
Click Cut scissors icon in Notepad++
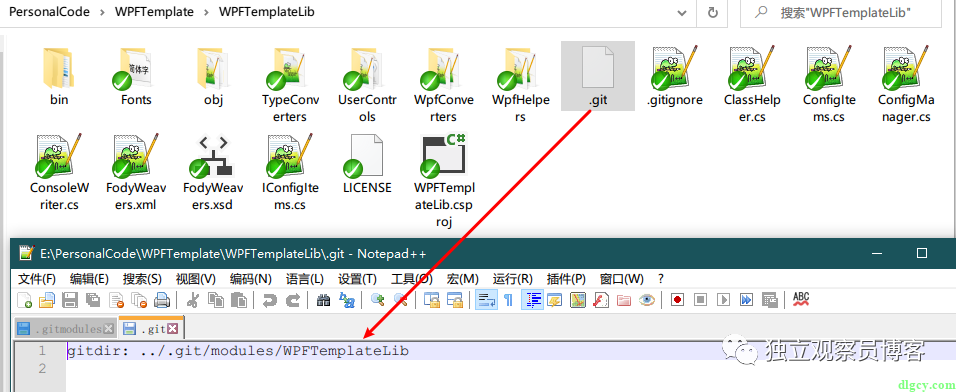coord(193,300)
